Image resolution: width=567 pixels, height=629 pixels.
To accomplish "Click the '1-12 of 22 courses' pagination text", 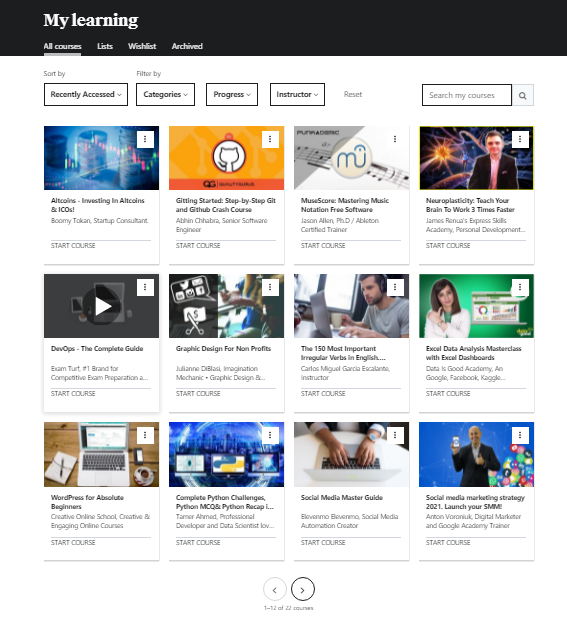I will [289, 608].
